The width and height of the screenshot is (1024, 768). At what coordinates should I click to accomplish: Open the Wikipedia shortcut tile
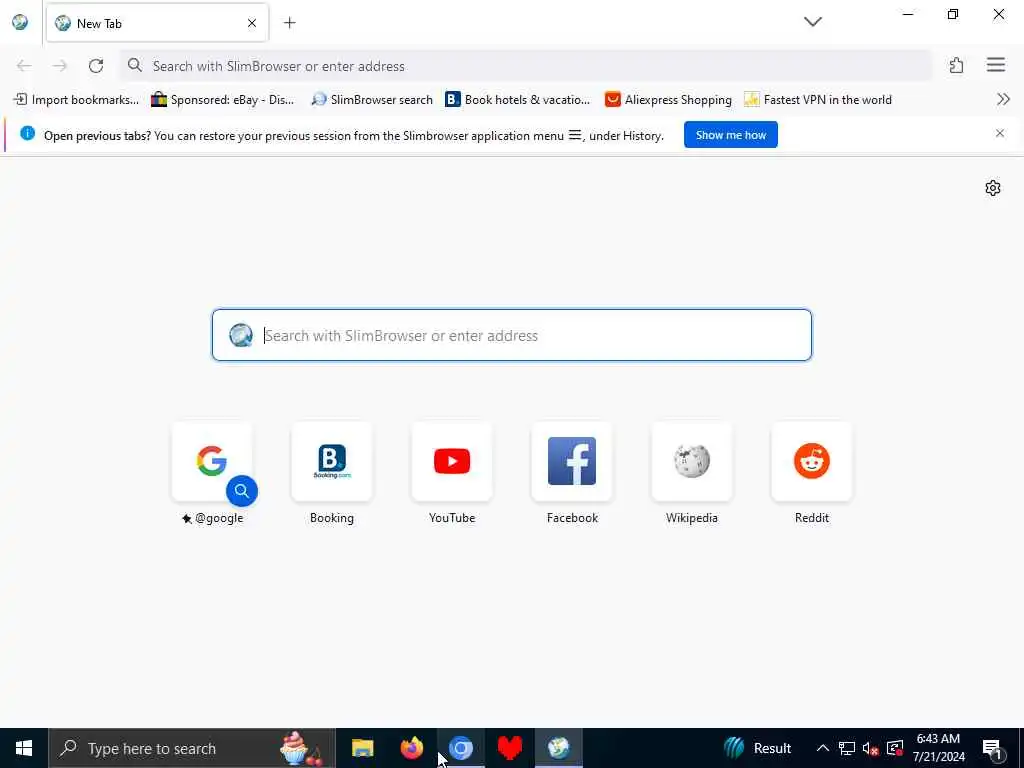coord(692,461)
